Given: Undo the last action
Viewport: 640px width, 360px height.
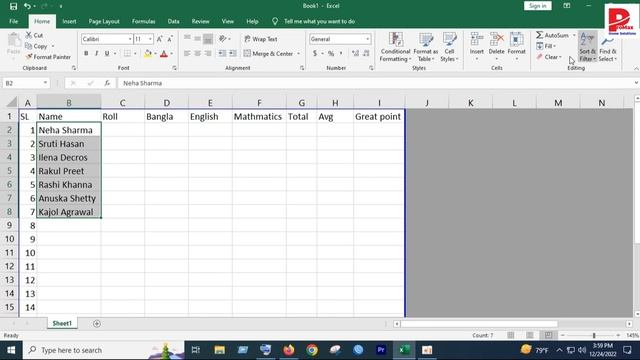Looking at the screenshot, I should pyautogui.click(x=27, y=6).
